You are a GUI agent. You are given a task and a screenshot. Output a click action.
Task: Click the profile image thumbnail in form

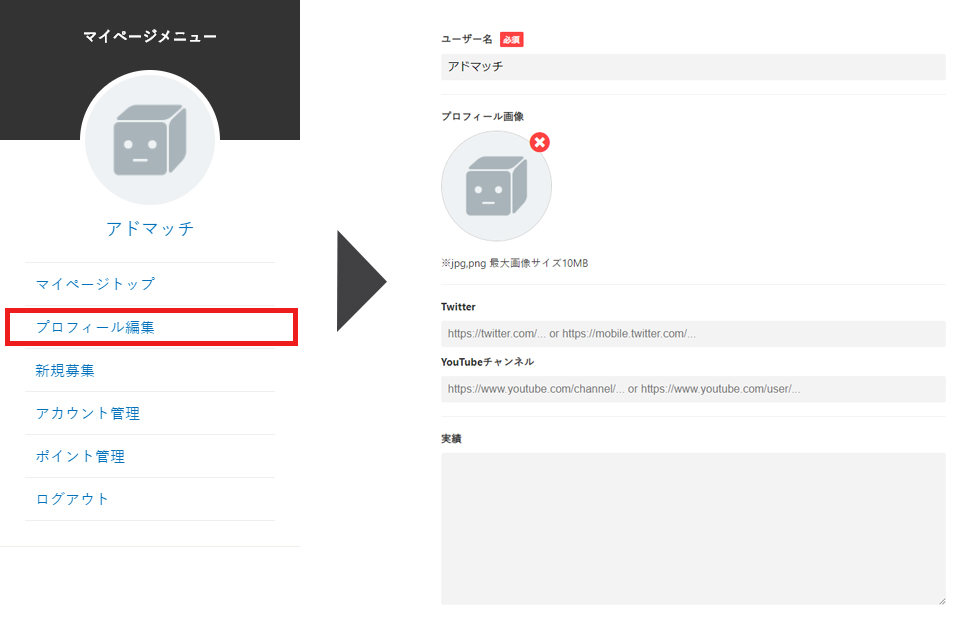tap(496, 186)
